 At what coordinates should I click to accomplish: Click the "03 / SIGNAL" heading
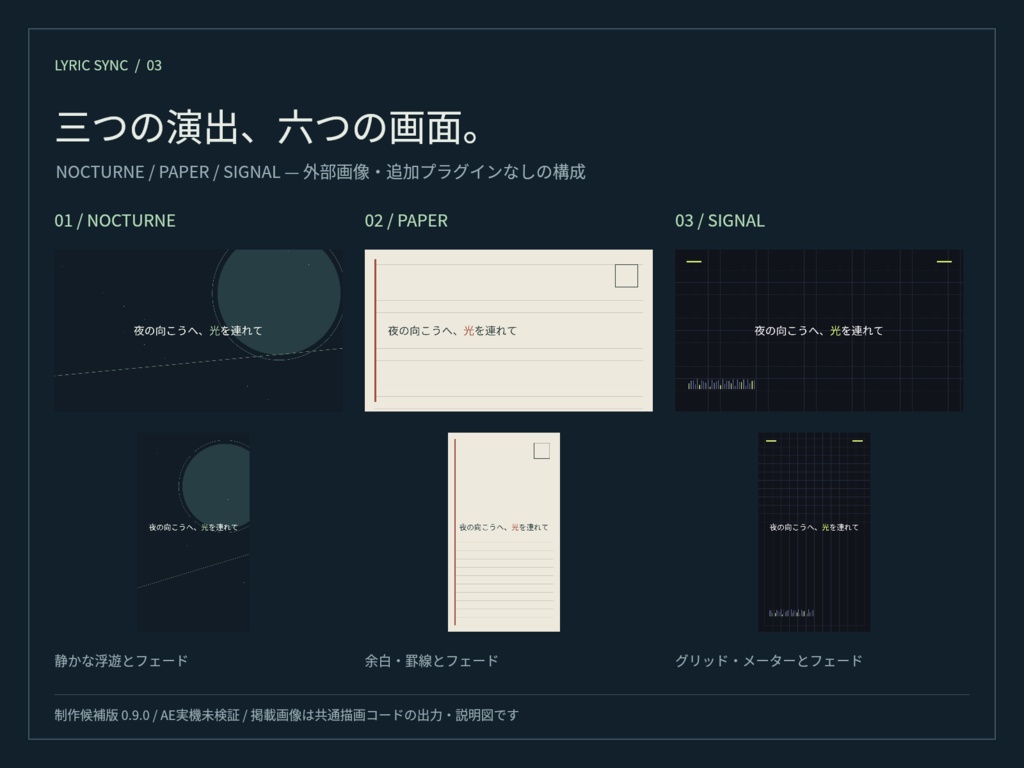click(x=720, y=221)
